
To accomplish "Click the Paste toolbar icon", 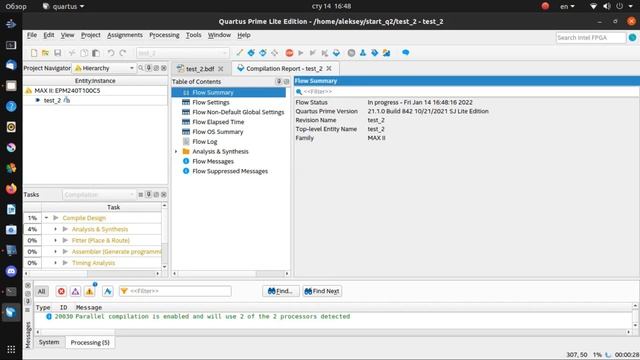I will tap(96, 53).
